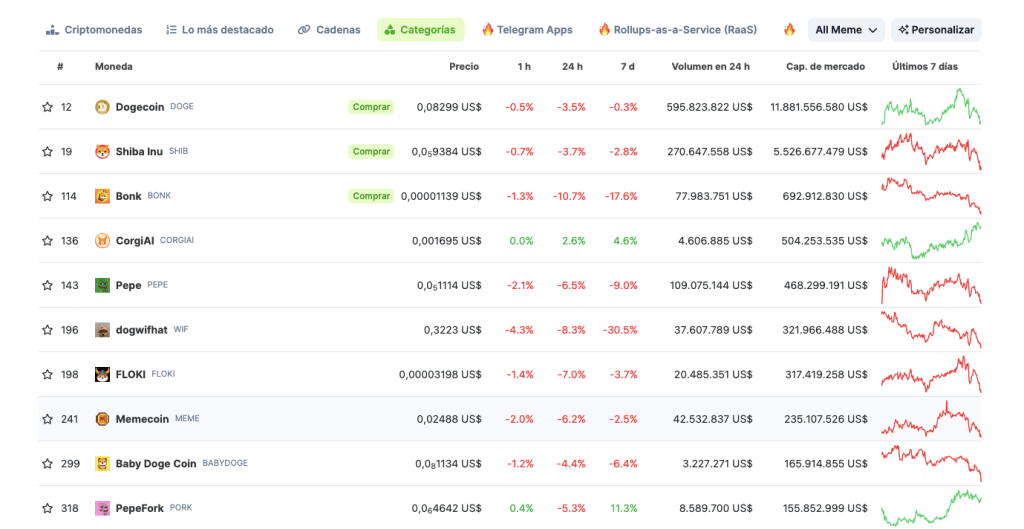Click the PepeFork coin icon
The image size is (1024, 529).
[x=102, y=508]
